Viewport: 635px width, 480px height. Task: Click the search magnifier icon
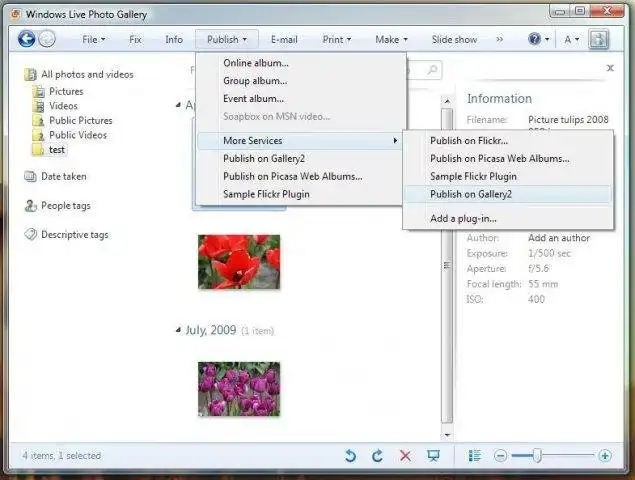click(432, 70)
